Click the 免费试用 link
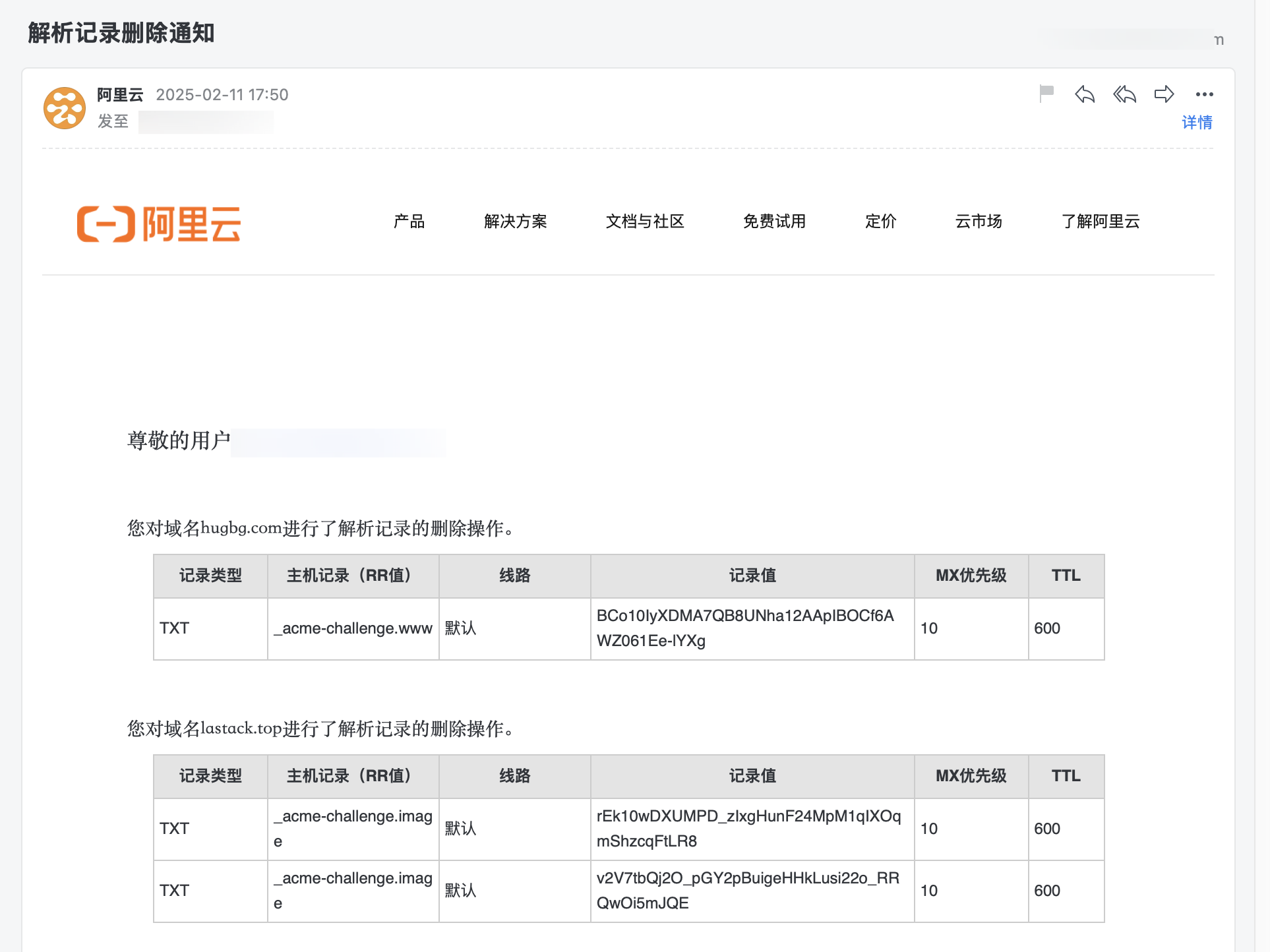This screenshot has width=1270, height=952. 774,222
